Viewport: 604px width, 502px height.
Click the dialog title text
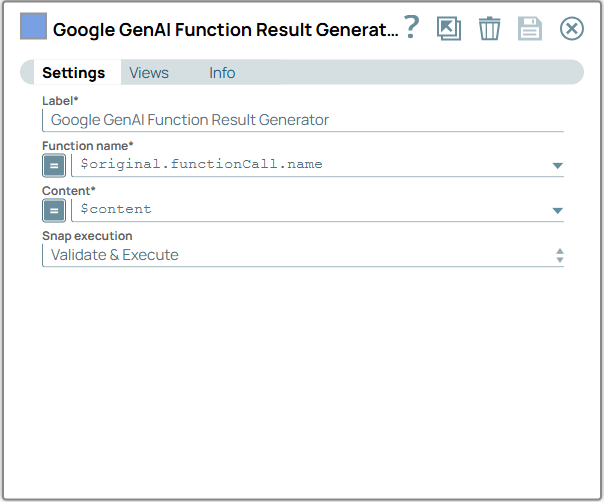[226, 30]
